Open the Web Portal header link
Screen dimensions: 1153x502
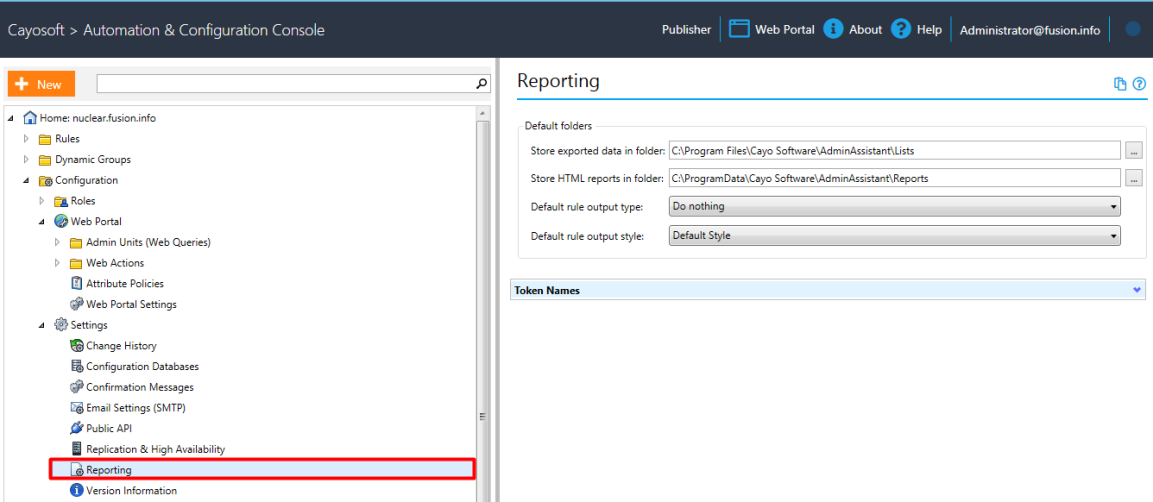click(x=785, y=29)
